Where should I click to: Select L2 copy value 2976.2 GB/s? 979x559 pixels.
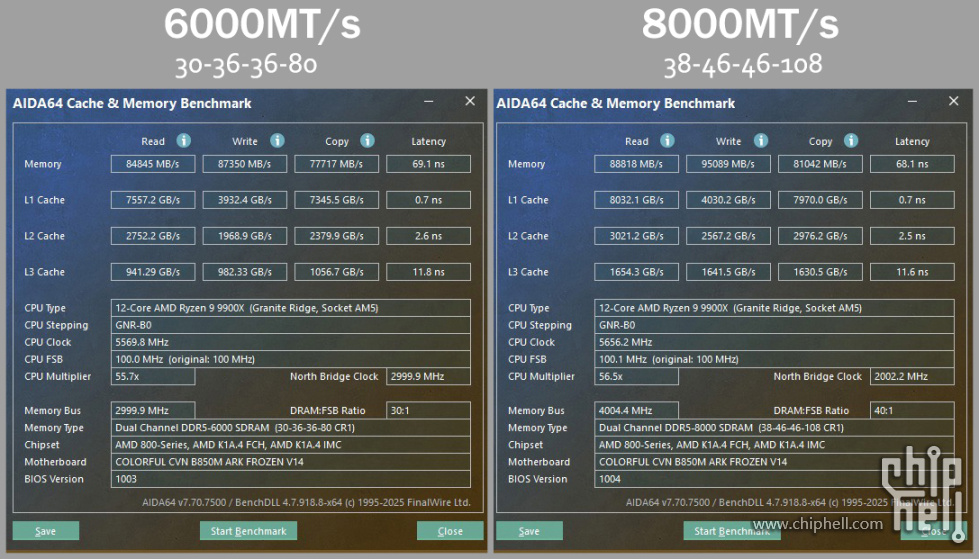(820, 236)
